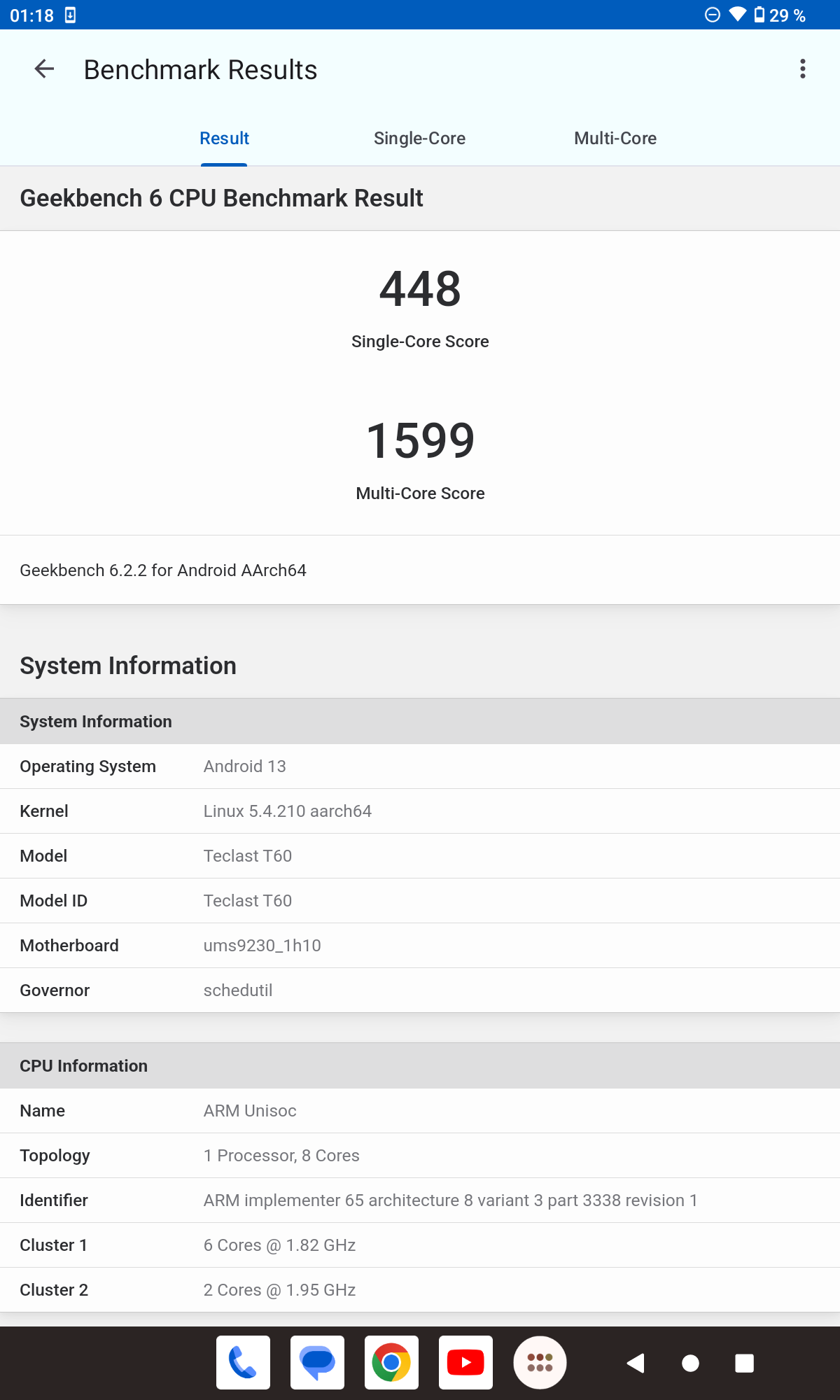Tap the single-core score 448
This screenshot has height=1400, width=840.
420,289
